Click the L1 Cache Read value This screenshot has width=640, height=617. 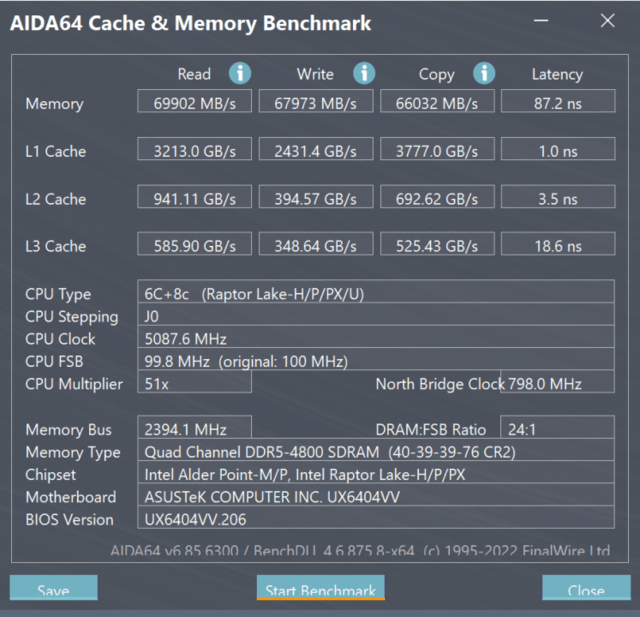[x=196, y=151]
